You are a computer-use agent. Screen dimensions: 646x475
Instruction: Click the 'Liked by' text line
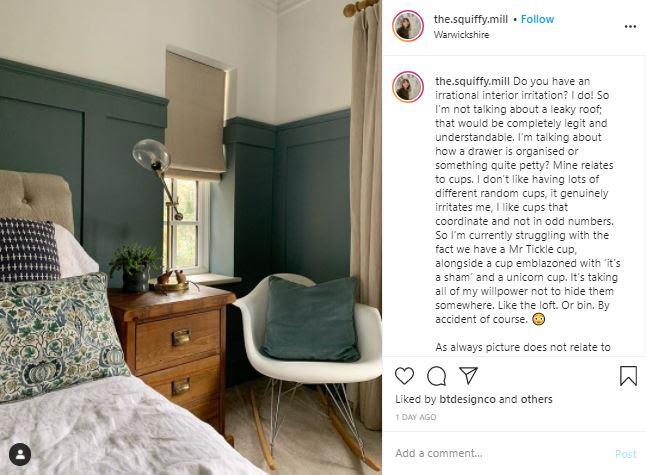[474, 399]
